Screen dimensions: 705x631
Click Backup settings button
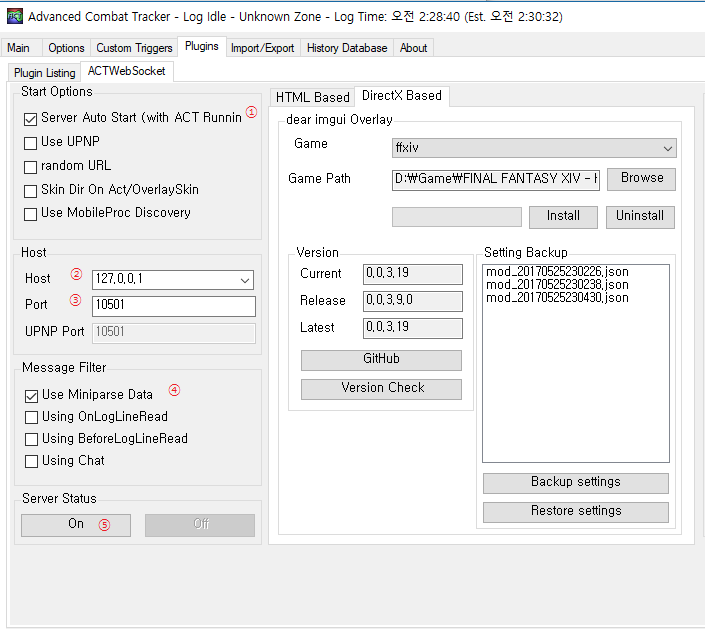576,483
